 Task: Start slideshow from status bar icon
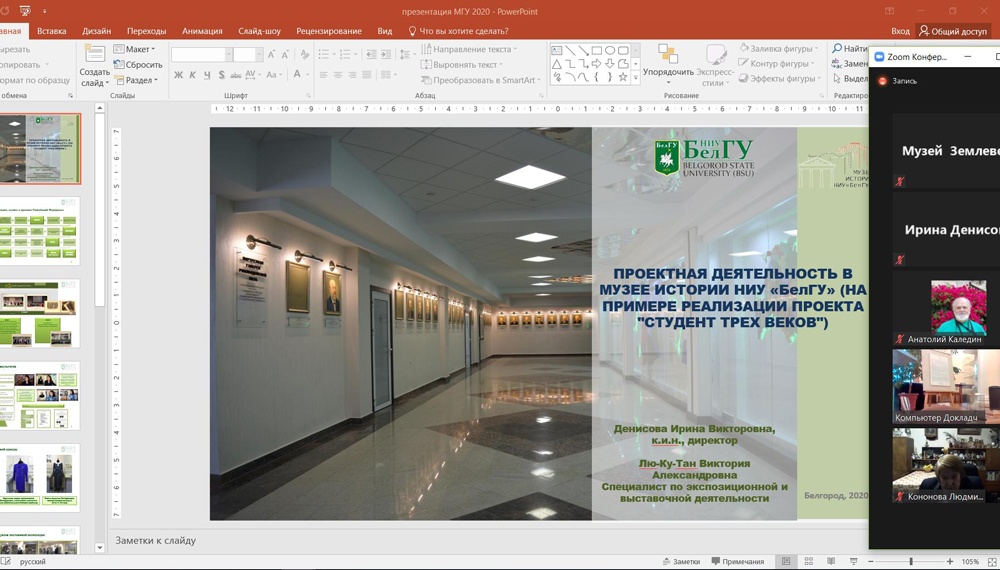click(853, 562)
